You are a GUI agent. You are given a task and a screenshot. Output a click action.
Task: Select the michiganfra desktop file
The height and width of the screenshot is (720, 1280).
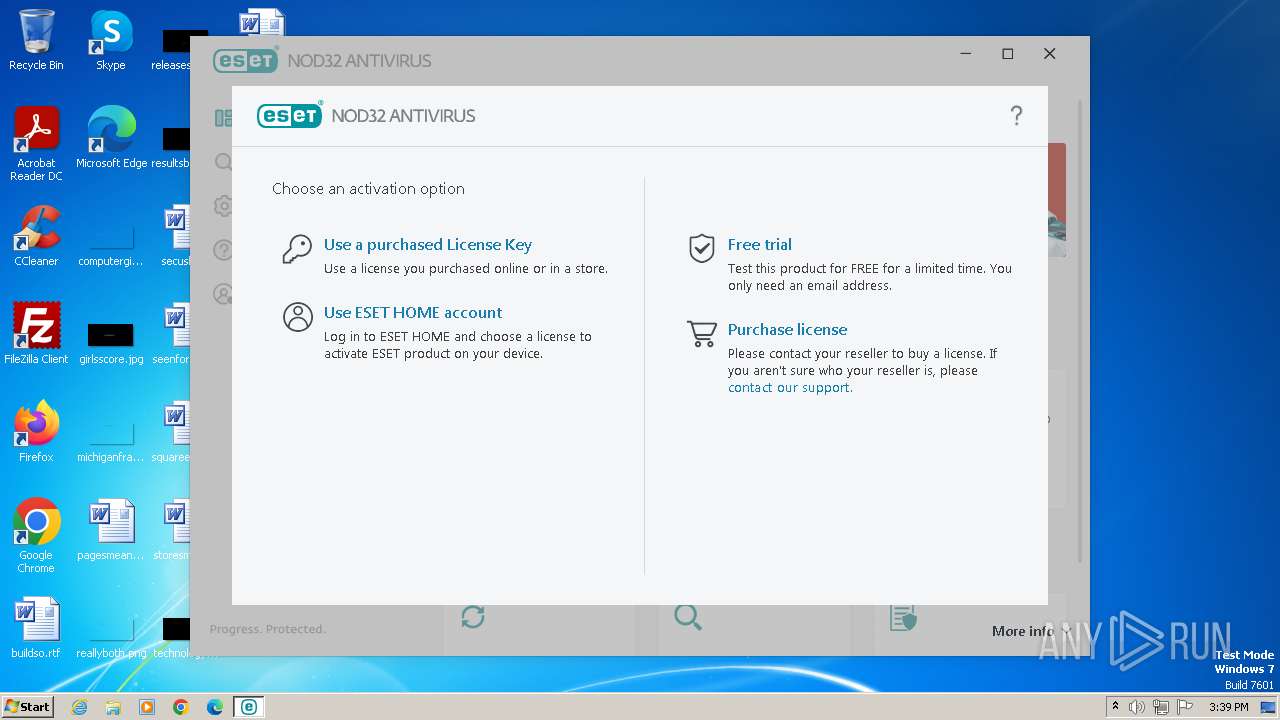(x=111, y=438)
